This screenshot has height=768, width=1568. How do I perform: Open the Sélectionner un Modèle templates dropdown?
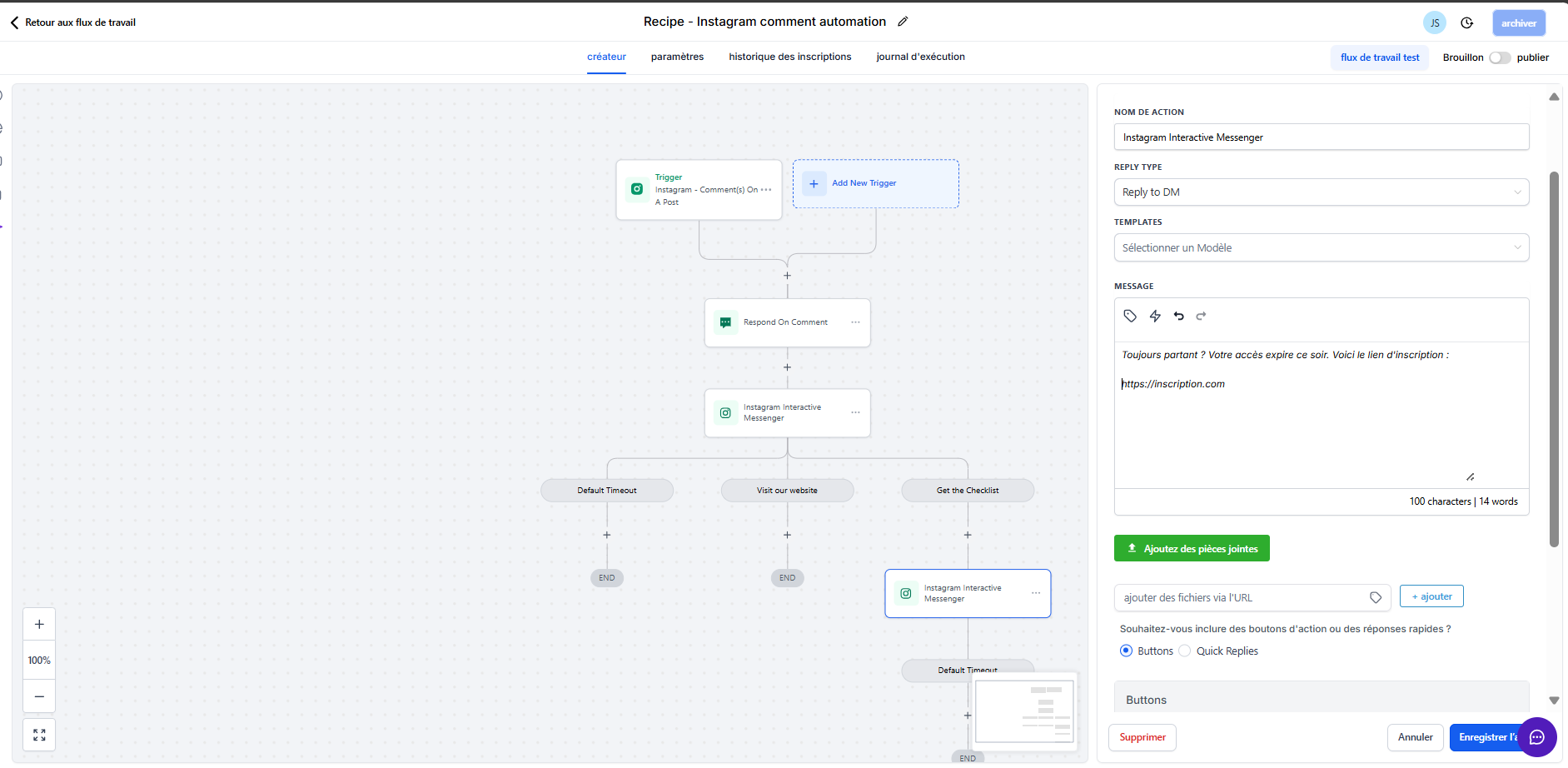[x=1322, y=247]
